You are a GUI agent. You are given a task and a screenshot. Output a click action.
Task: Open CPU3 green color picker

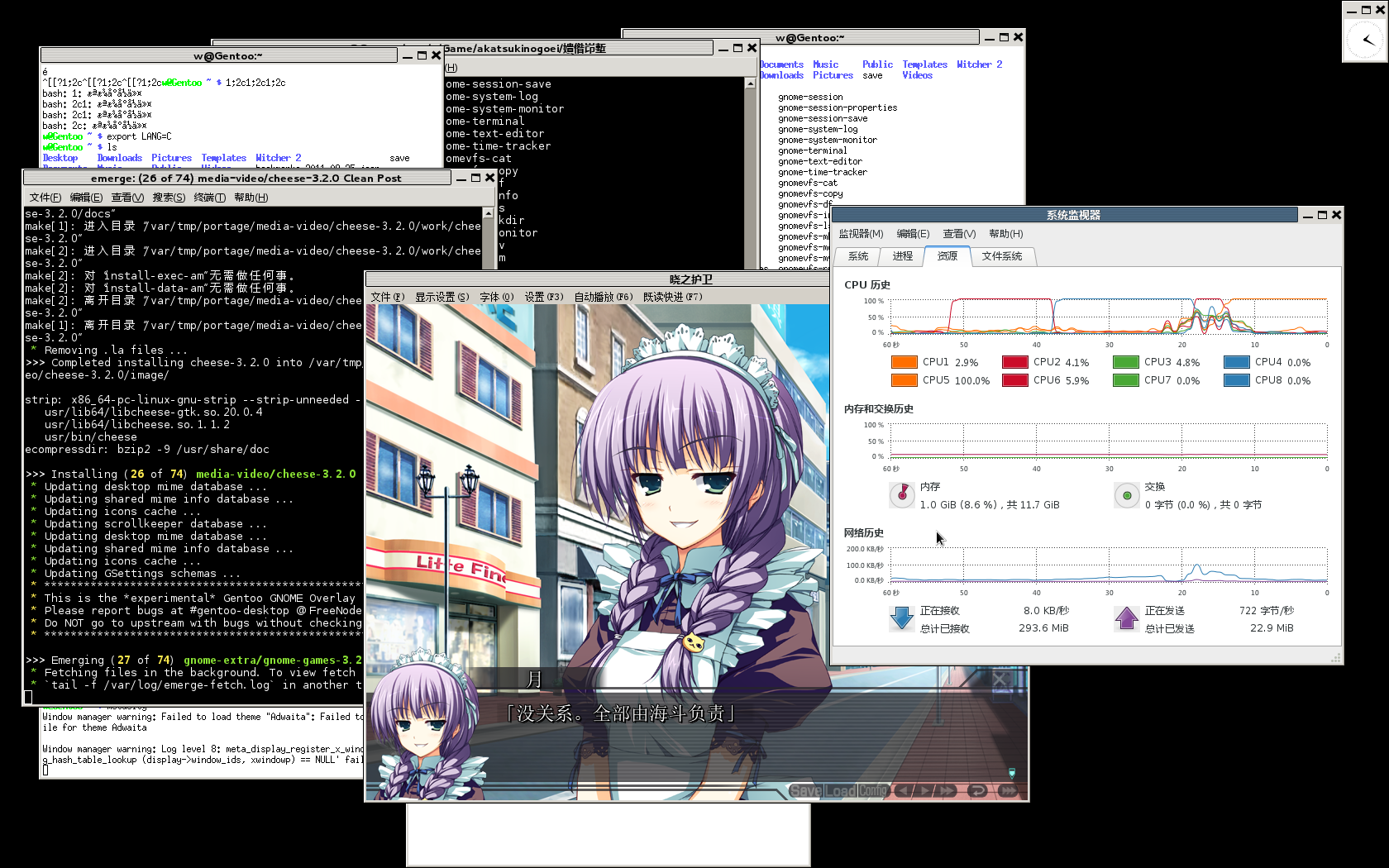click(1126, 362)
